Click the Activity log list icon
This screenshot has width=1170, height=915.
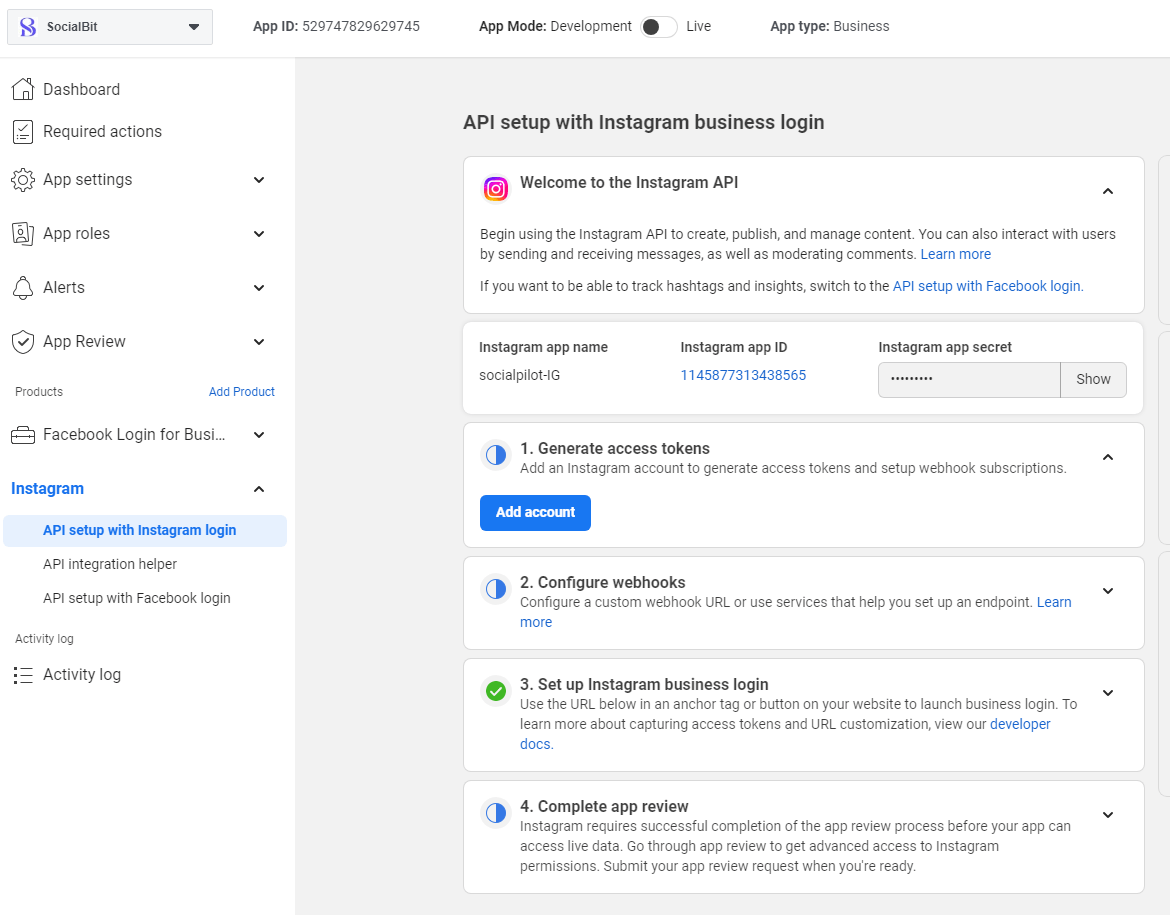pos(23,675)
